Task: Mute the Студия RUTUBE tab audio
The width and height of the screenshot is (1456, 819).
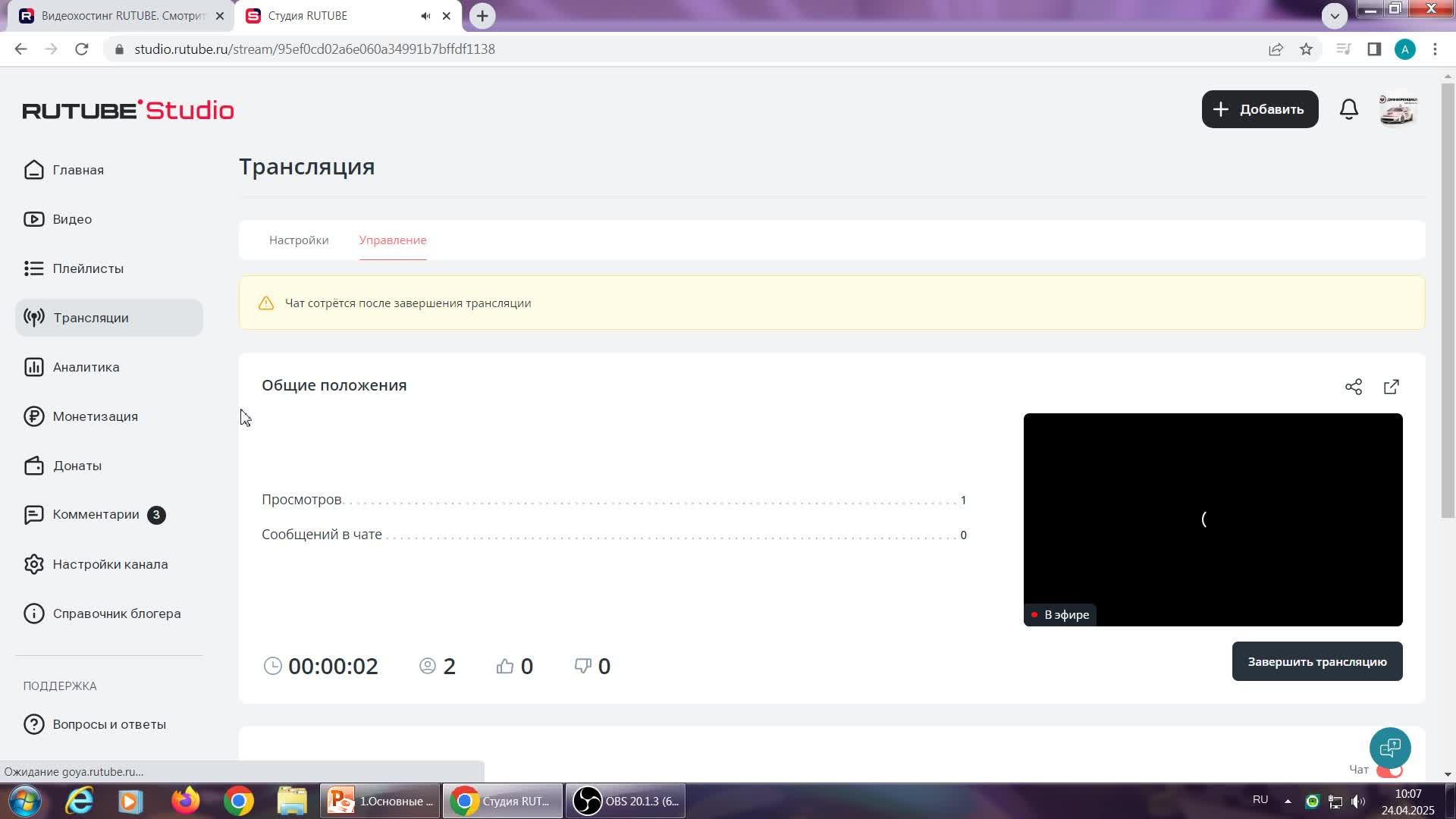Action: 426,16
